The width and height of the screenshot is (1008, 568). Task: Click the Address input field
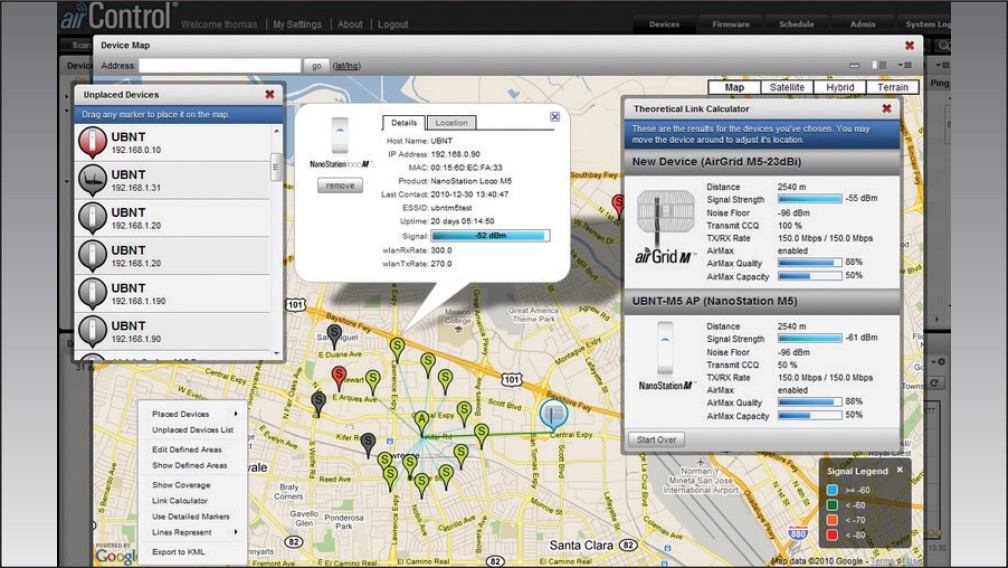[219, 65]
